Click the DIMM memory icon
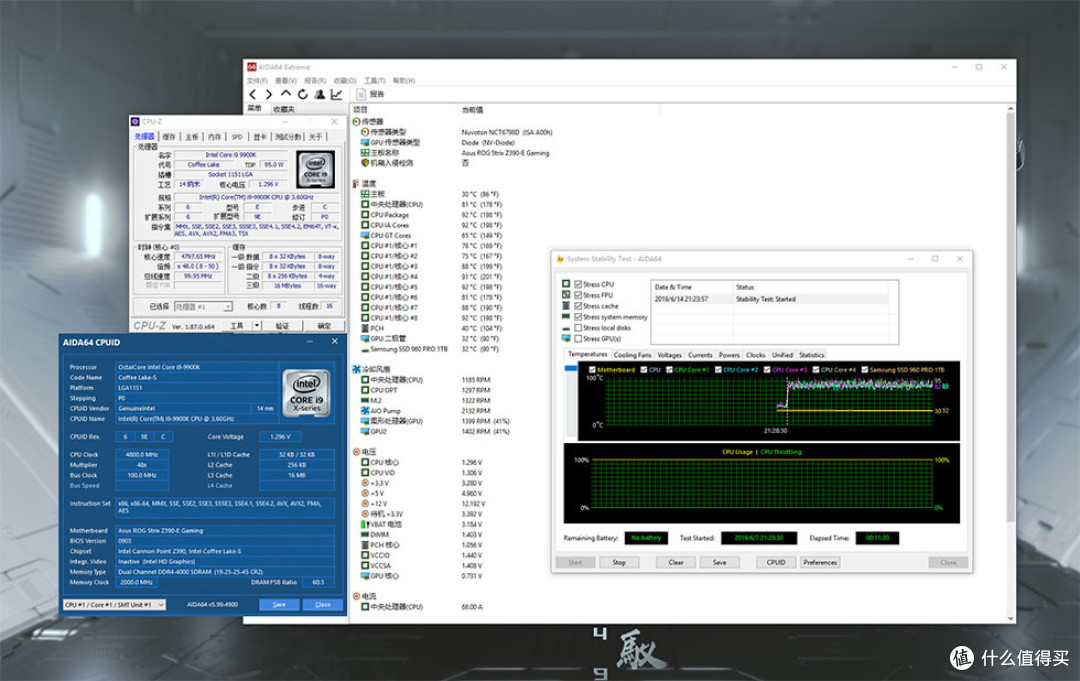 pos(365,534)
